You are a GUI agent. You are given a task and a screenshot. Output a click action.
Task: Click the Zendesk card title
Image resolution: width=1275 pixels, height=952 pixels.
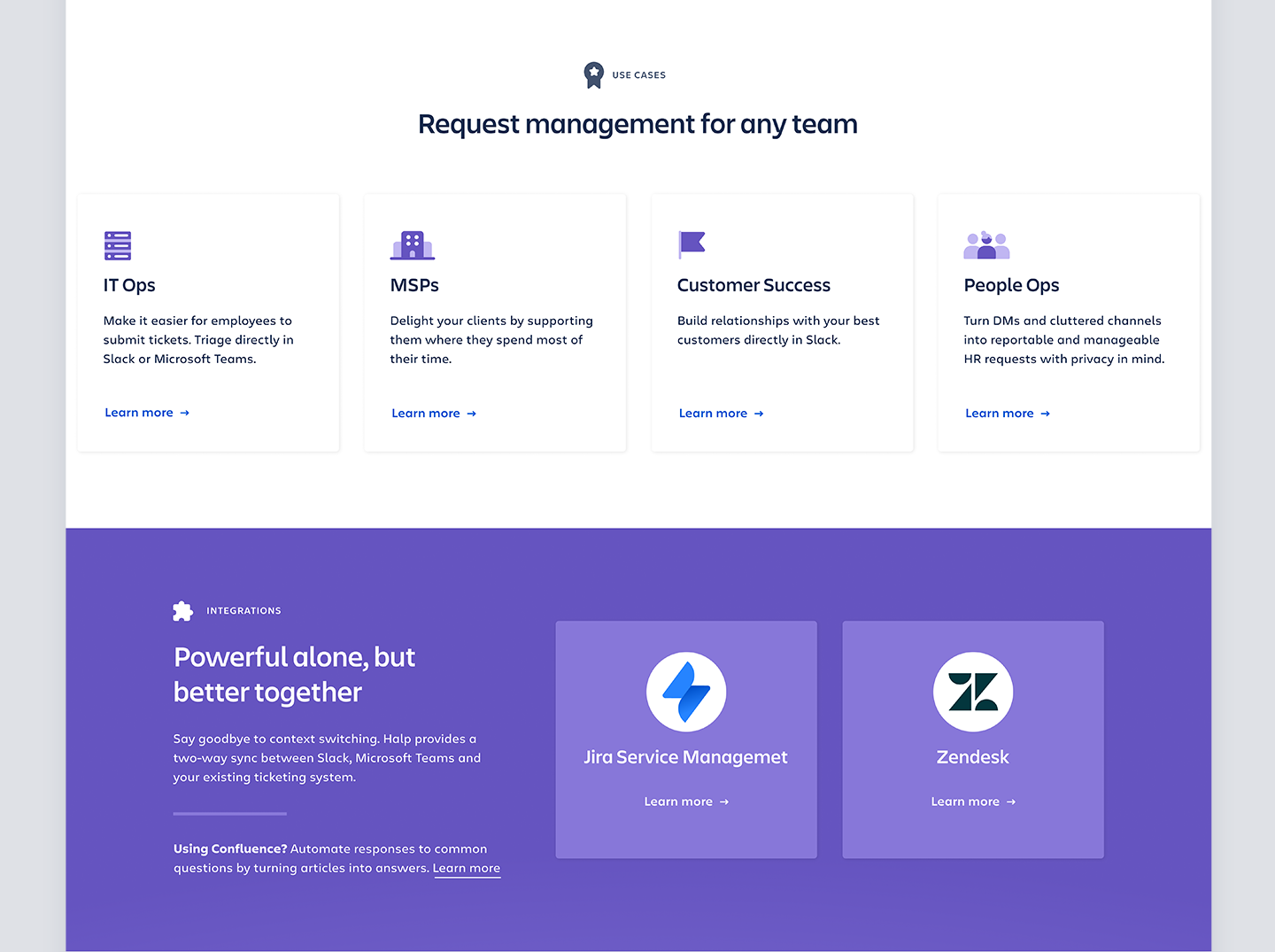tap(972, 757)
